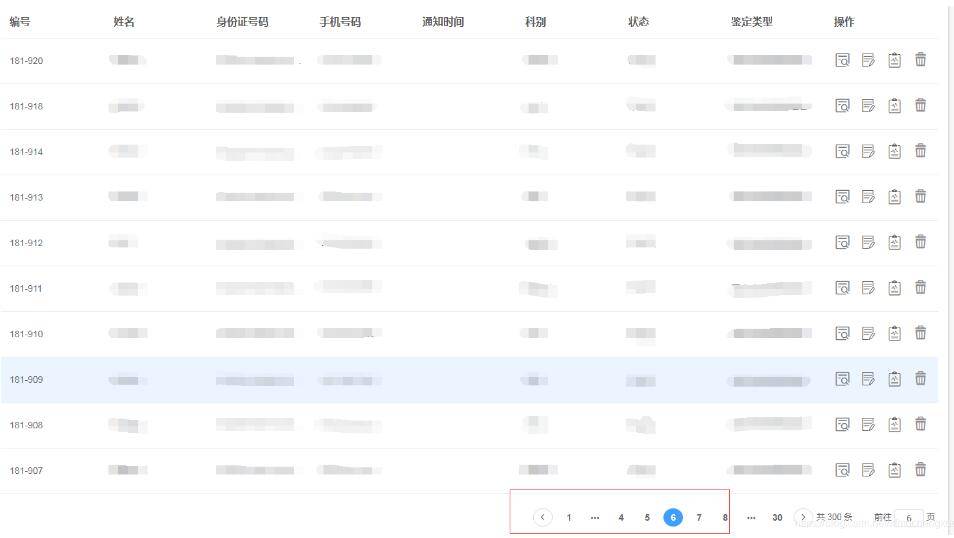The height and width of the screenshot is (538, 954).
Task: View record 181-908 with the magnifier icon
Action: pos(842,424)
